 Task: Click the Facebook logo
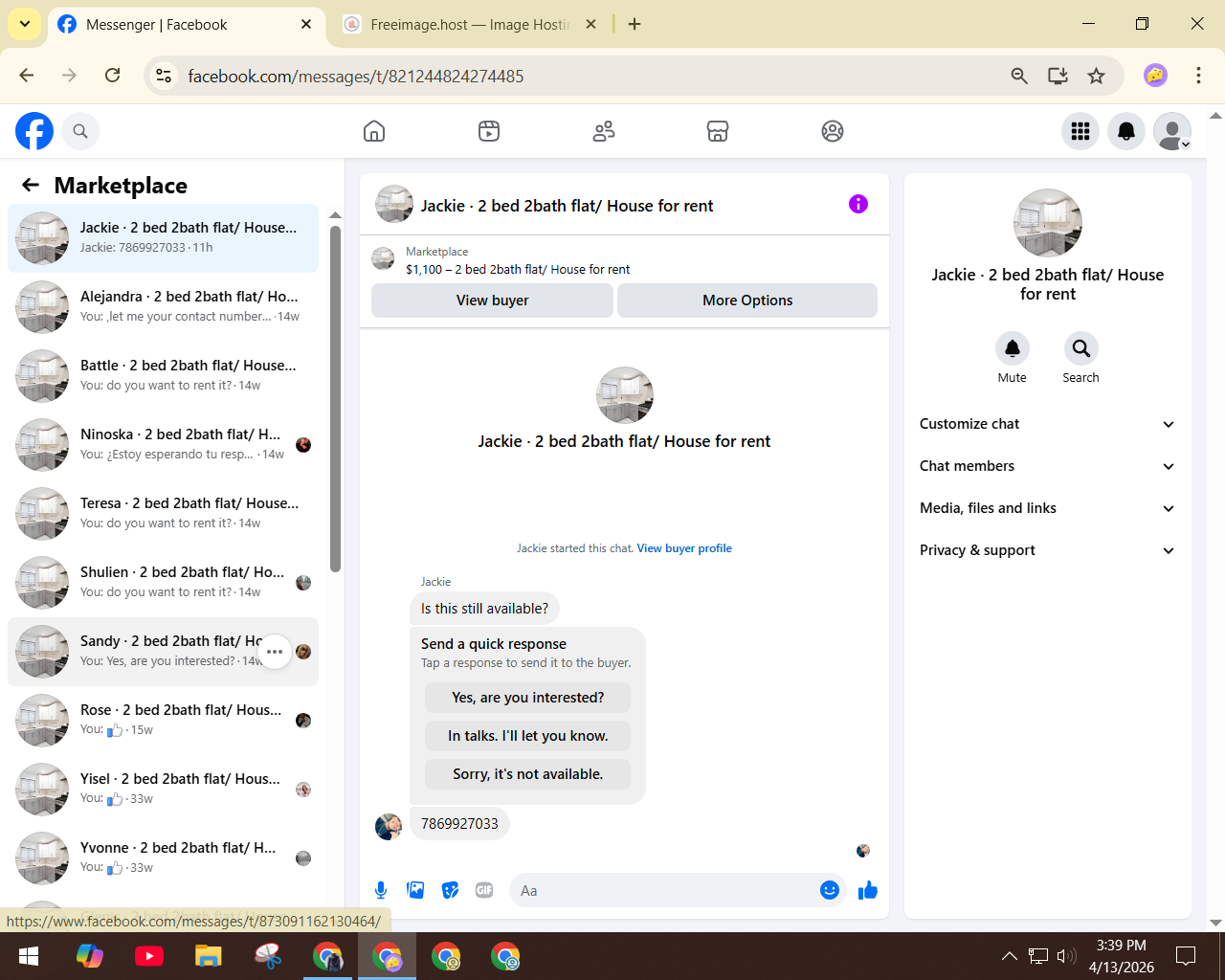tap(34, 131)
